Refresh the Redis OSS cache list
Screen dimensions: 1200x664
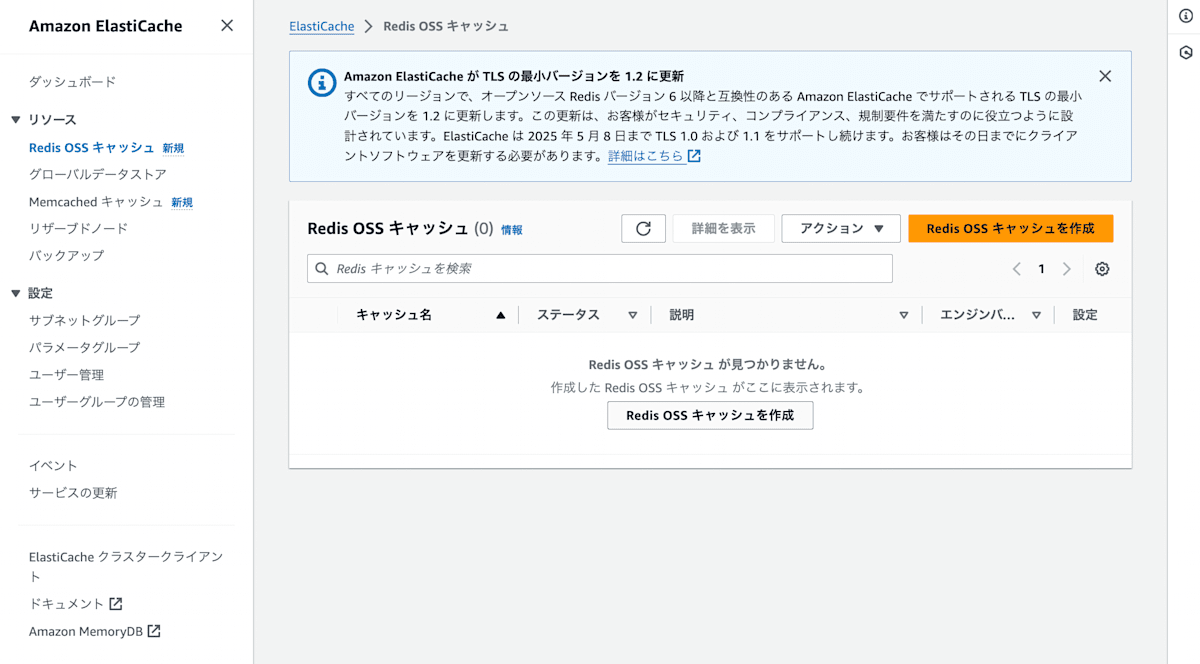pyautogui.click(x=643, y=228)
